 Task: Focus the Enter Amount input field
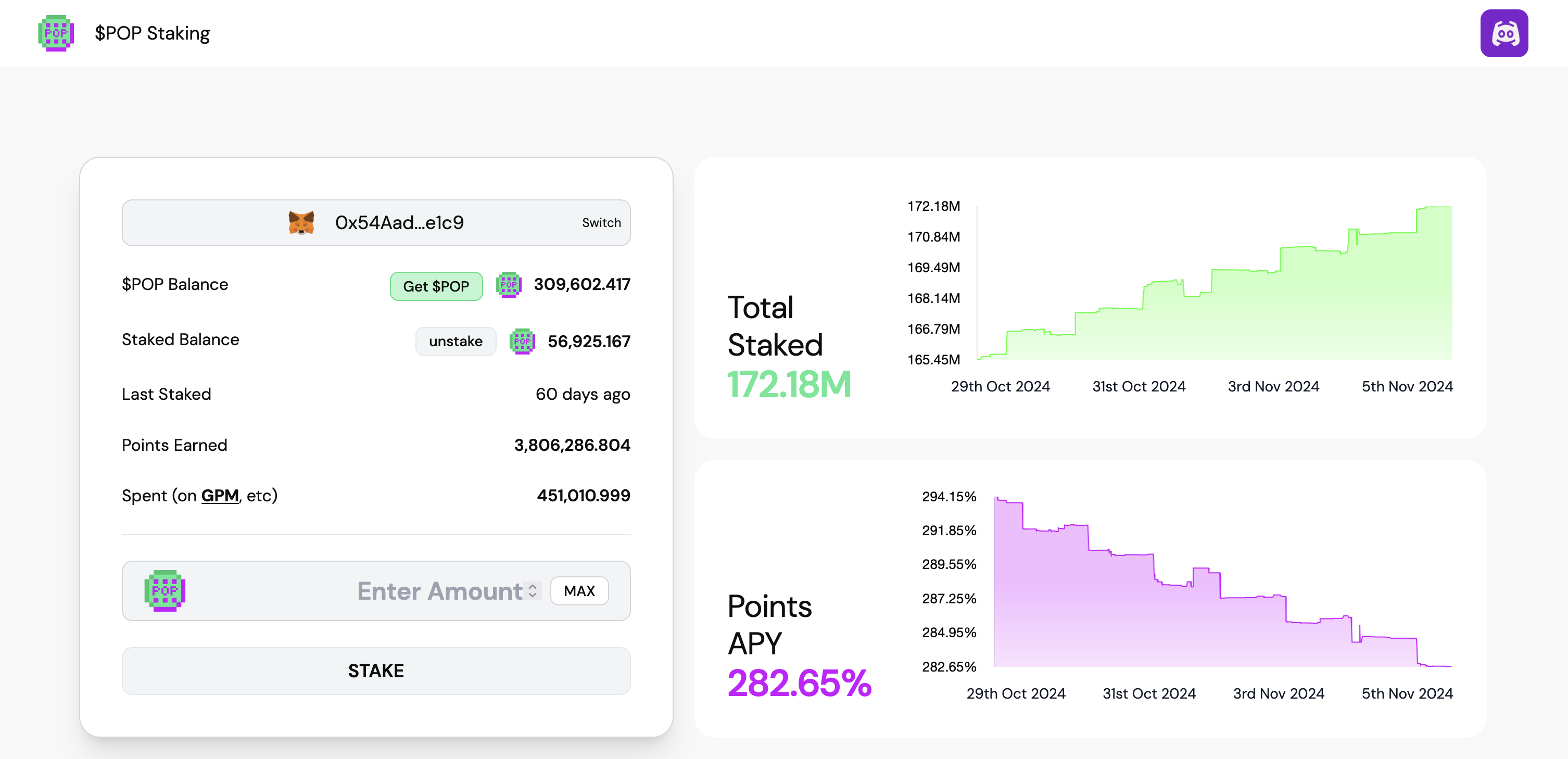[376, 591]
